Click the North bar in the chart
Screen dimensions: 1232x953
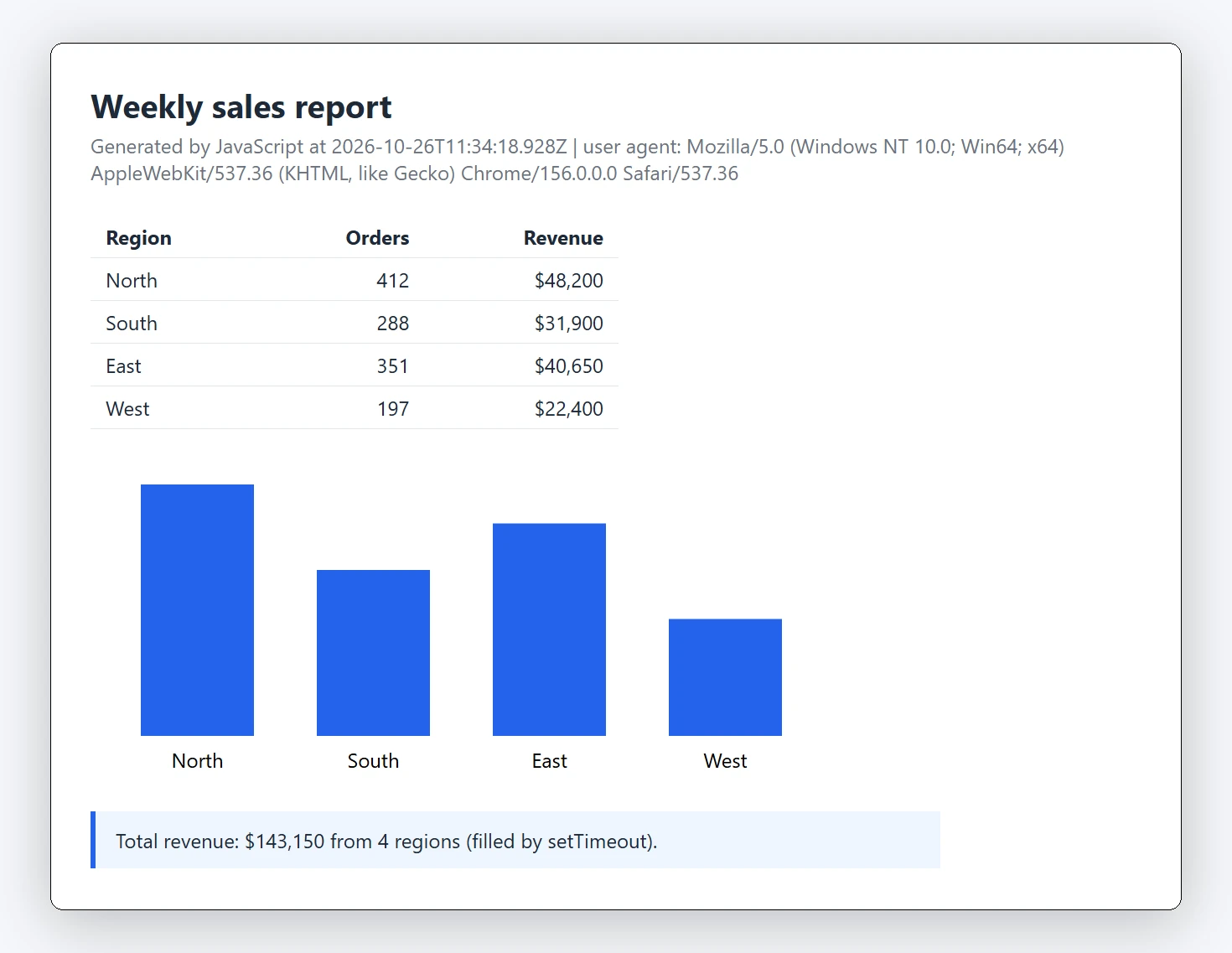(x=197, y=610)
